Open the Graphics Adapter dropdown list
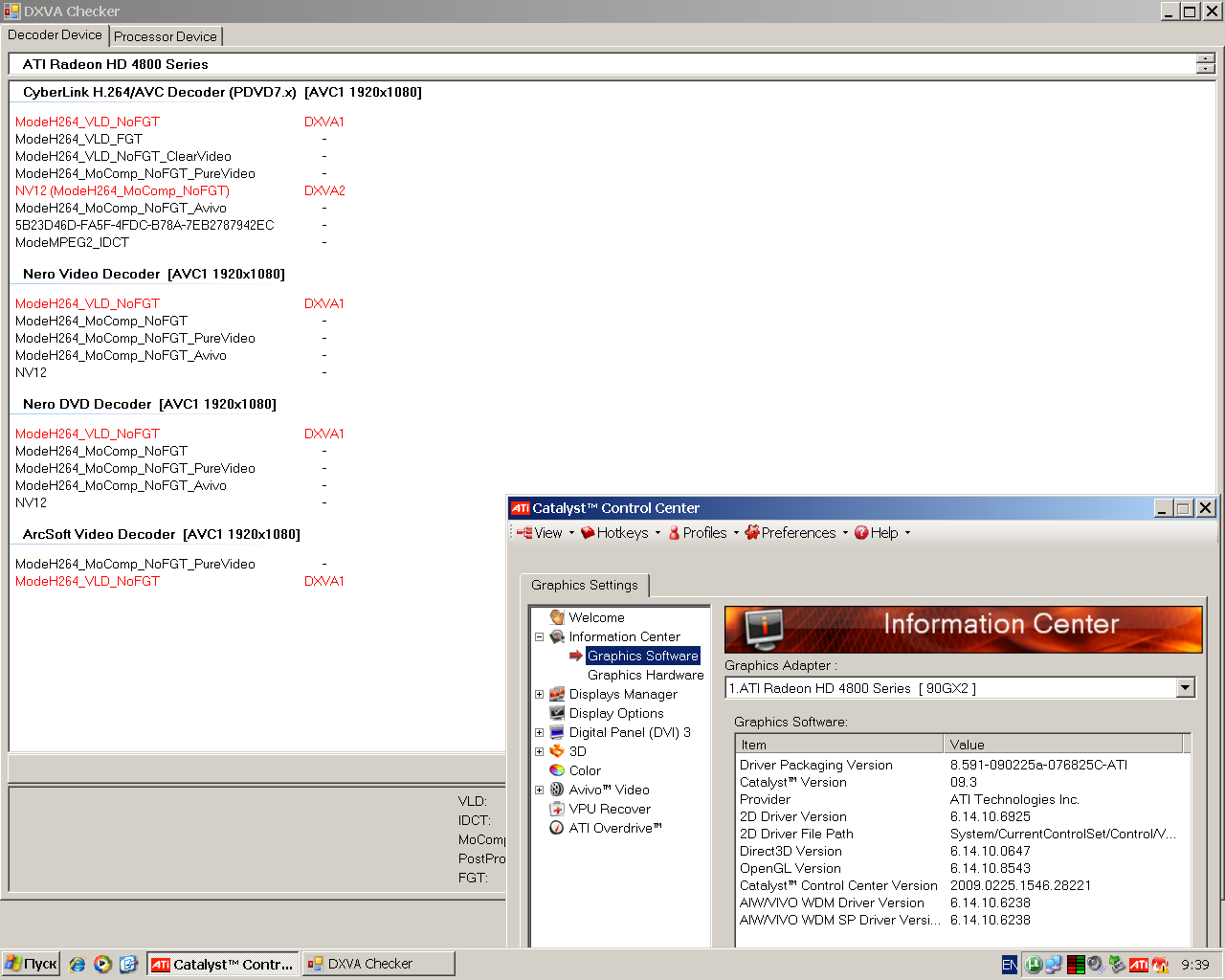Screen dimensions: 1225x980 (x=1186, y=687)
